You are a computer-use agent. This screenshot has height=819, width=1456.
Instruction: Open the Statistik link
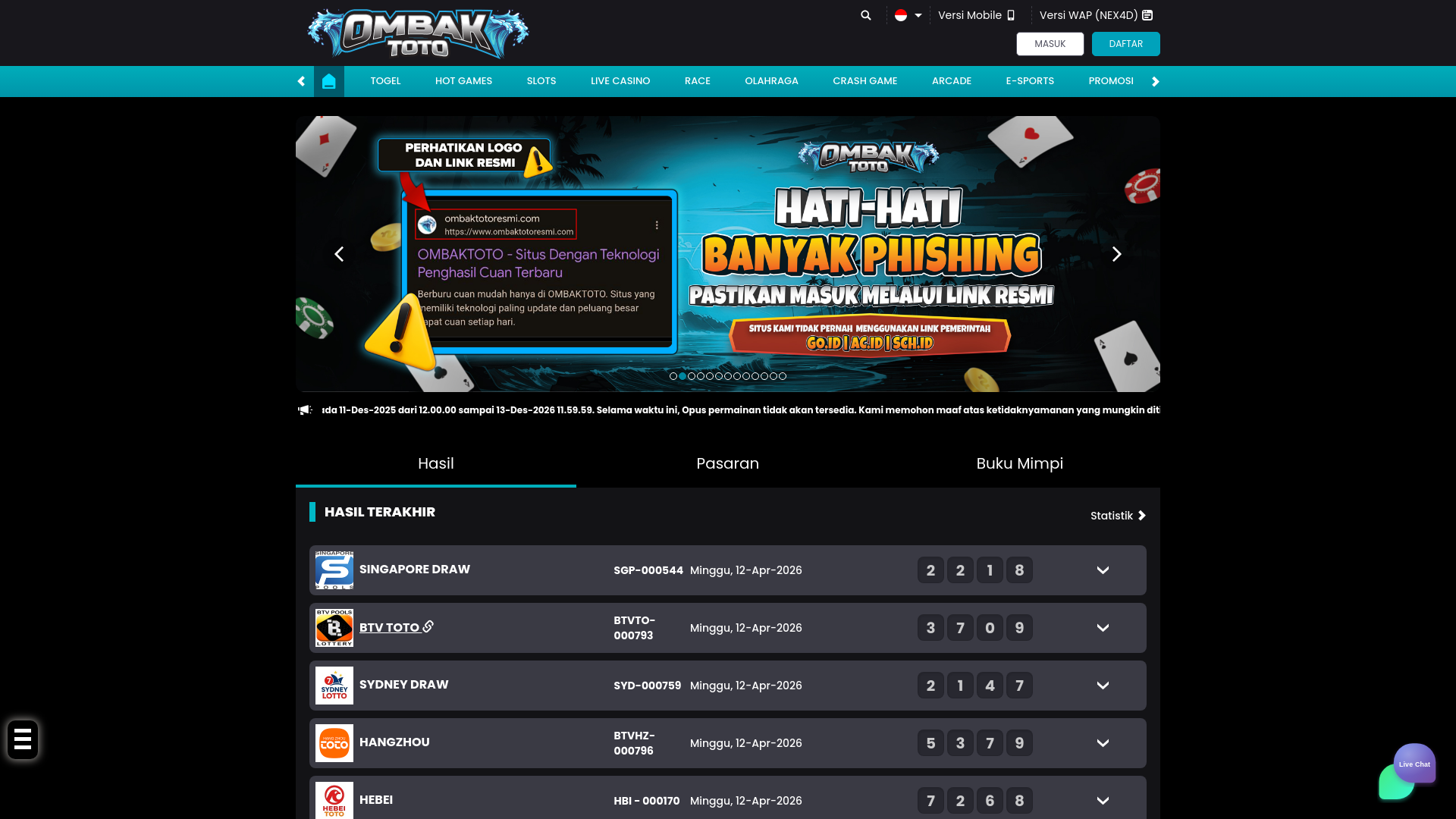click(x=1118, y=516)
